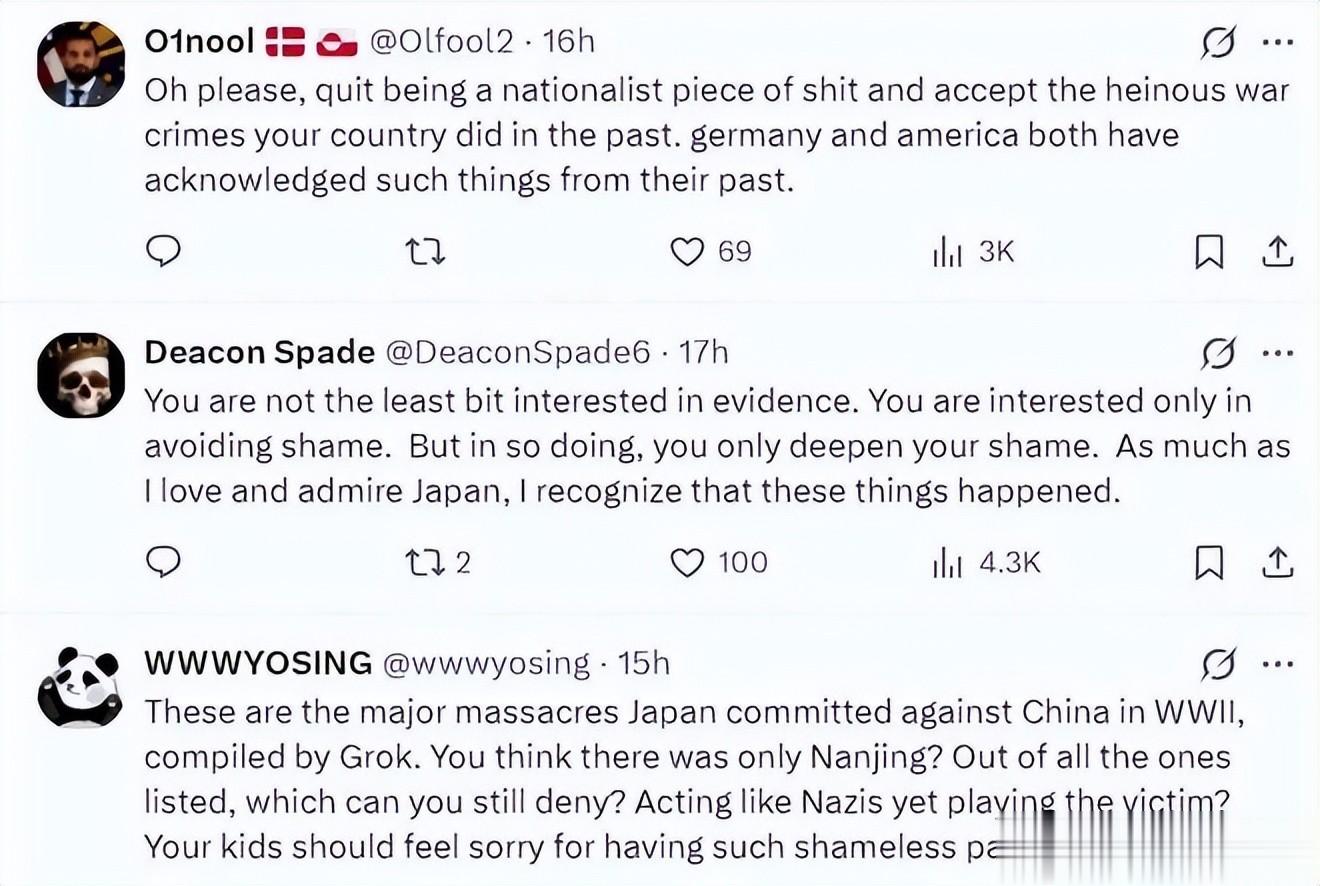Share Deacon Spade's tweet
1320x886 pixels.
click(x=1277, y=563)
